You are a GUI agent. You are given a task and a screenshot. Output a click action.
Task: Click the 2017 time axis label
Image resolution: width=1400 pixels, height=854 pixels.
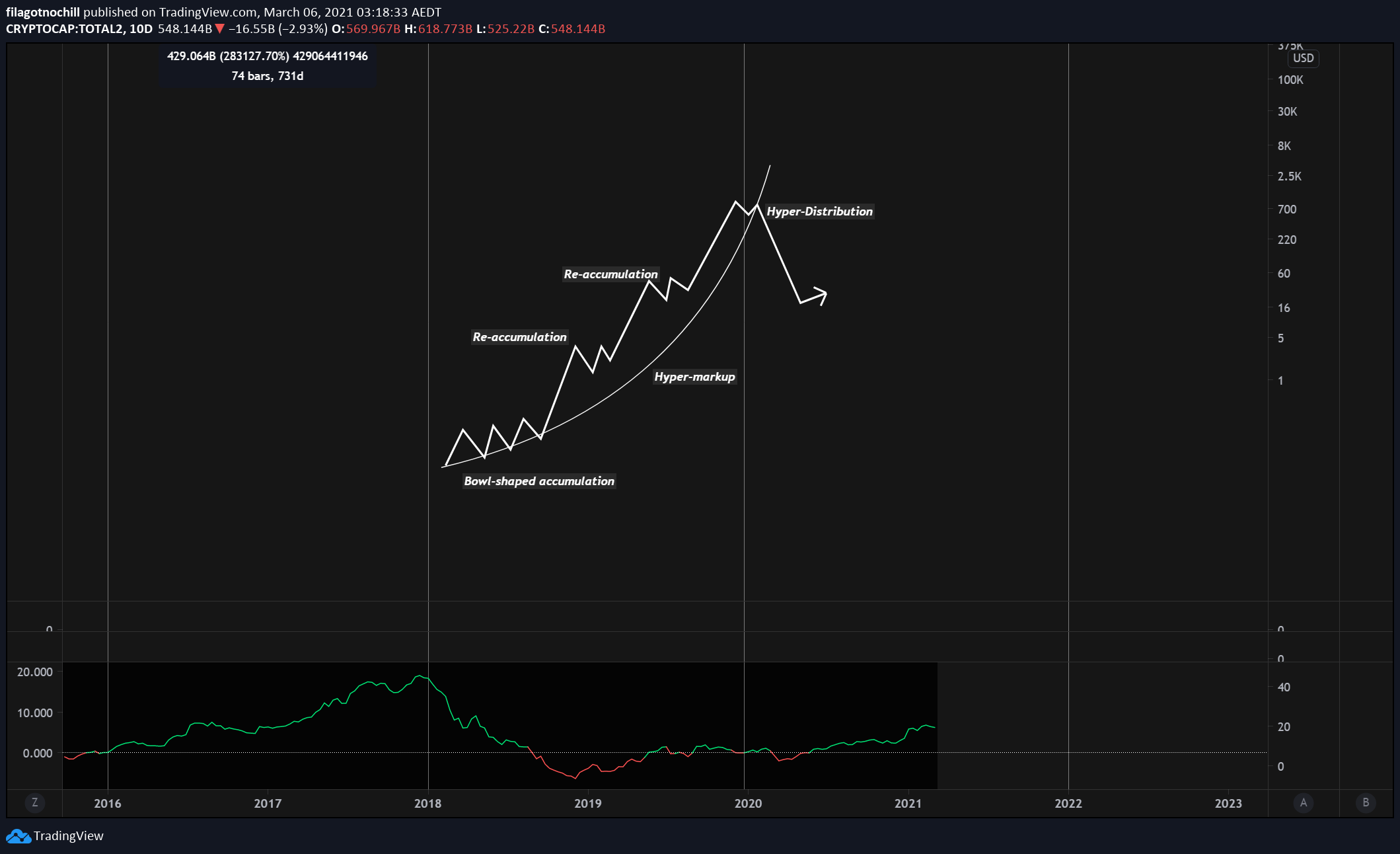point(268,803)
